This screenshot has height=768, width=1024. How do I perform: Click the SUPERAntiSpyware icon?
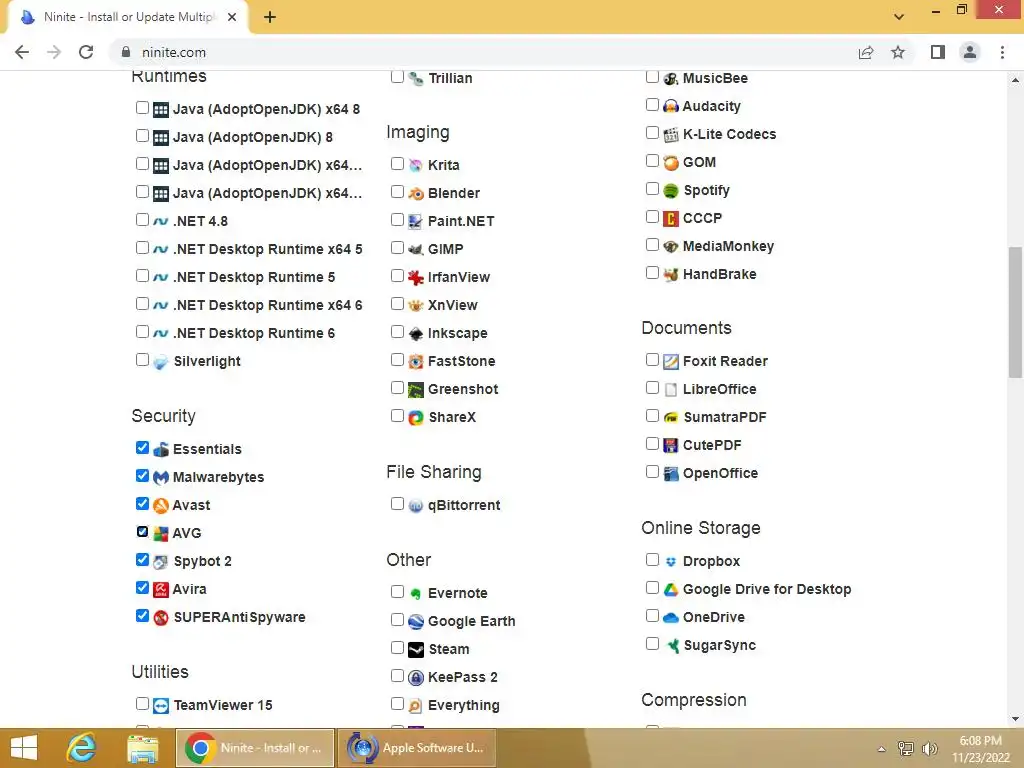(x=161, y=617)
